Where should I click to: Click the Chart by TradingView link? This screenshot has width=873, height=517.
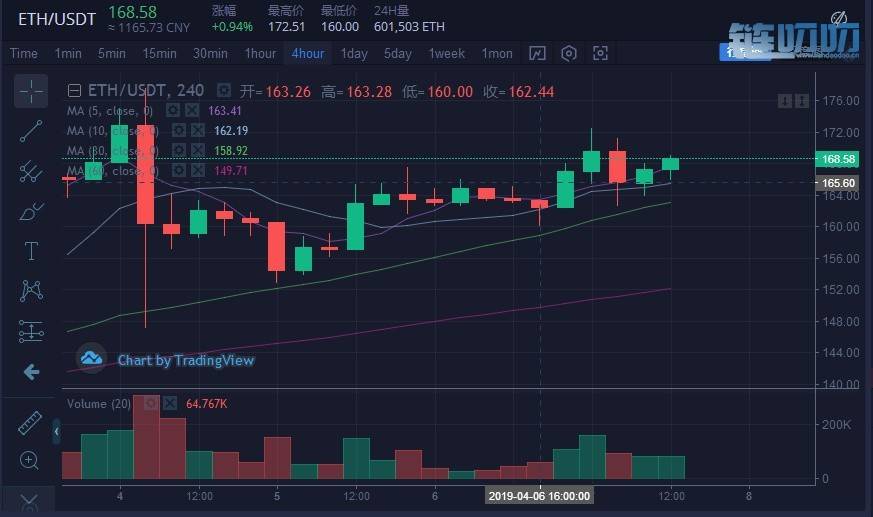(x=185, y=360)
